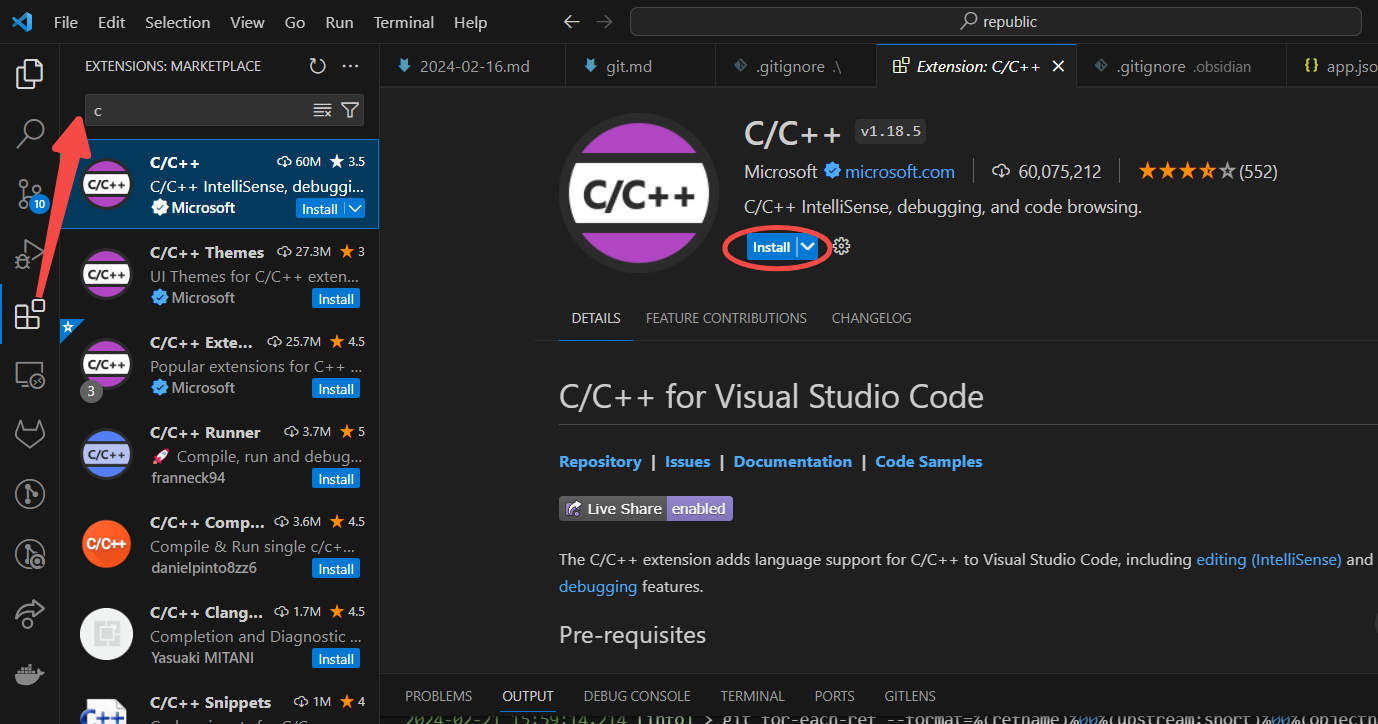The height and width of the screenshot is (724, 1378).
Task: Switch to the 2024-02-16.md tab
Action: tap(473, 66)
